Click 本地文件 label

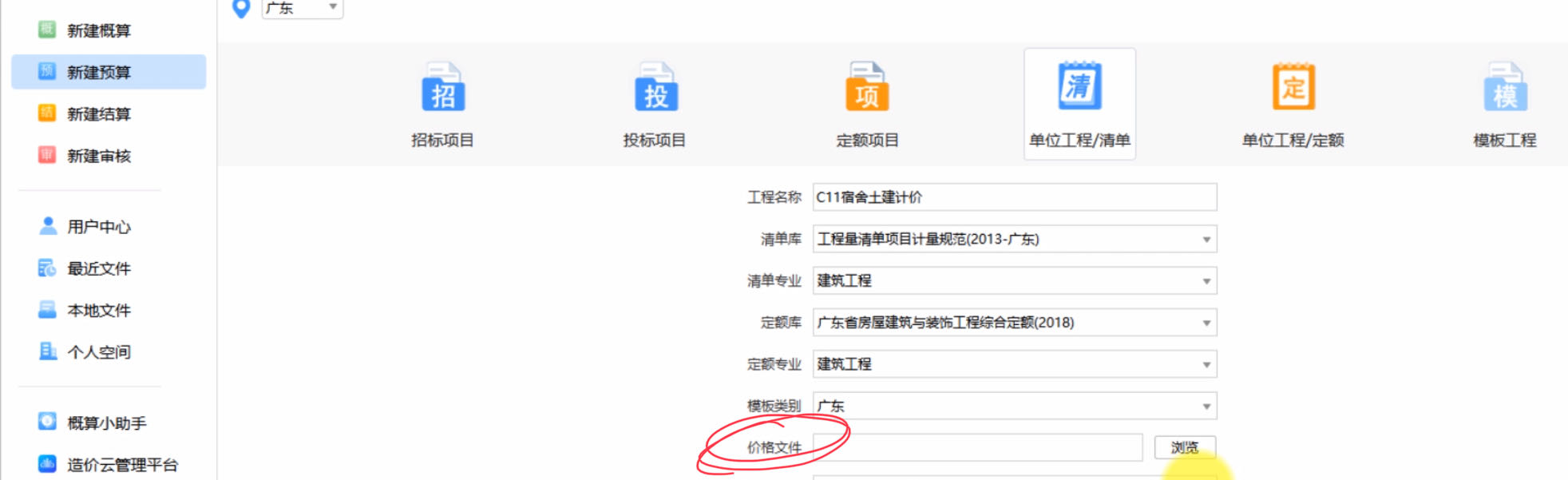(x=99, y=310)
